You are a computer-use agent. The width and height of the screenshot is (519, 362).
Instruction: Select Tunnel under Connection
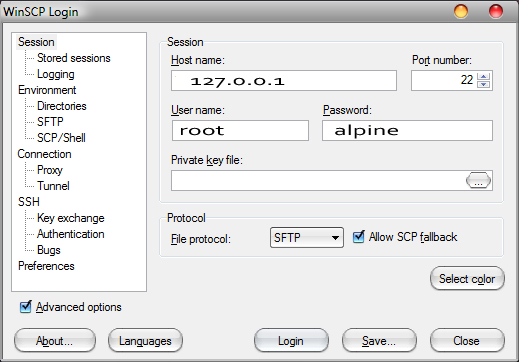[53, 186]
